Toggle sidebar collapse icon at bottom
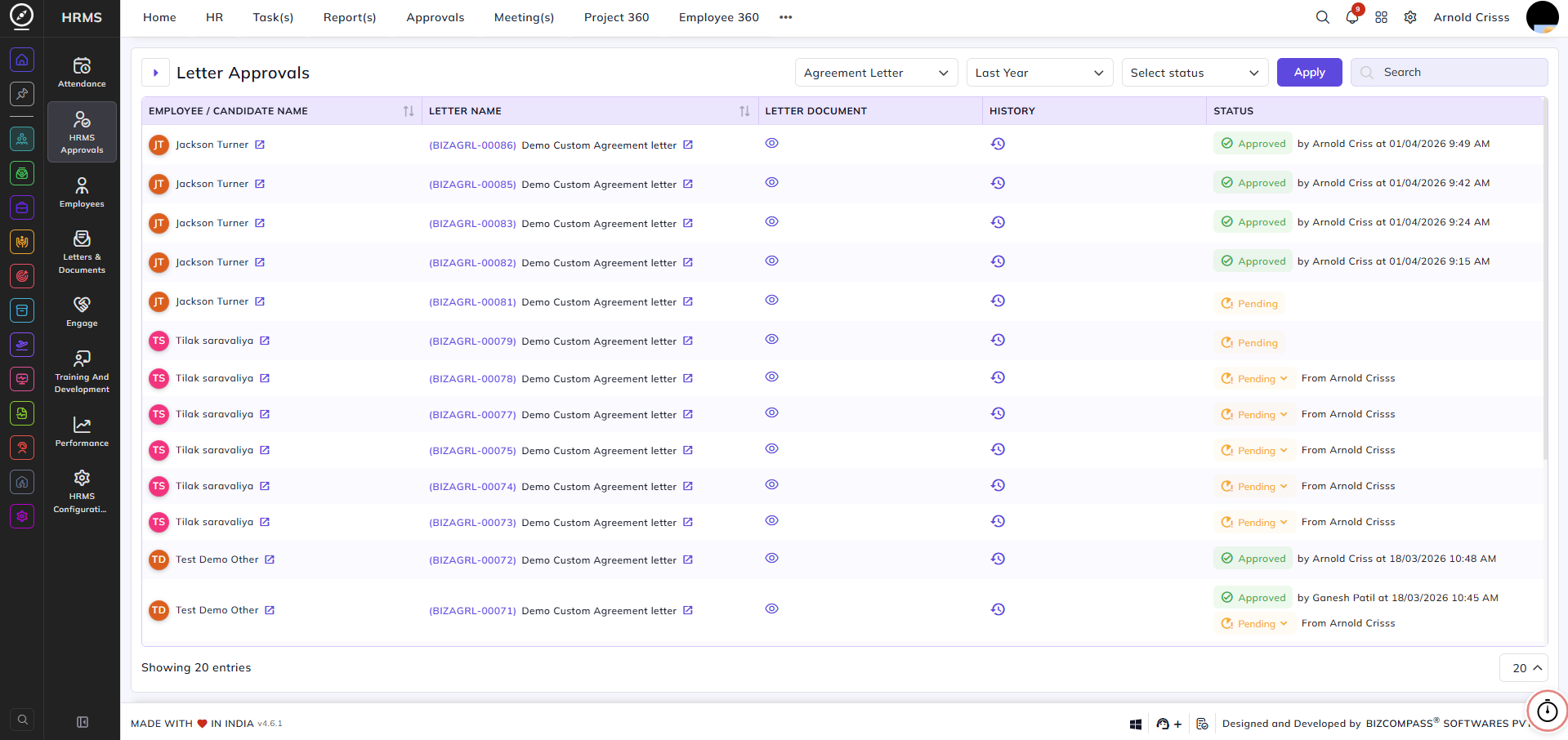The image size is (1568, 740). 83,722
